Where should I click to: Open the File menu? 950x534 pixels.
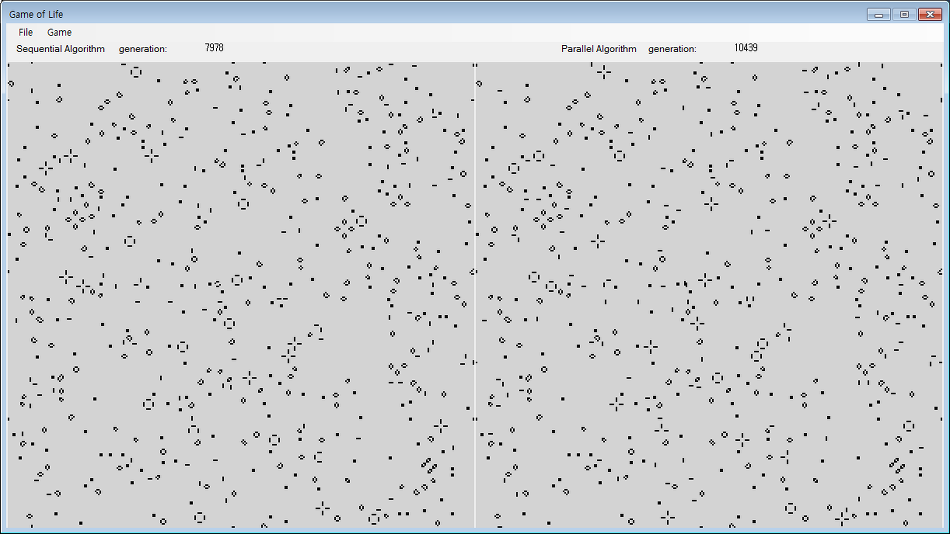[25, 32]
